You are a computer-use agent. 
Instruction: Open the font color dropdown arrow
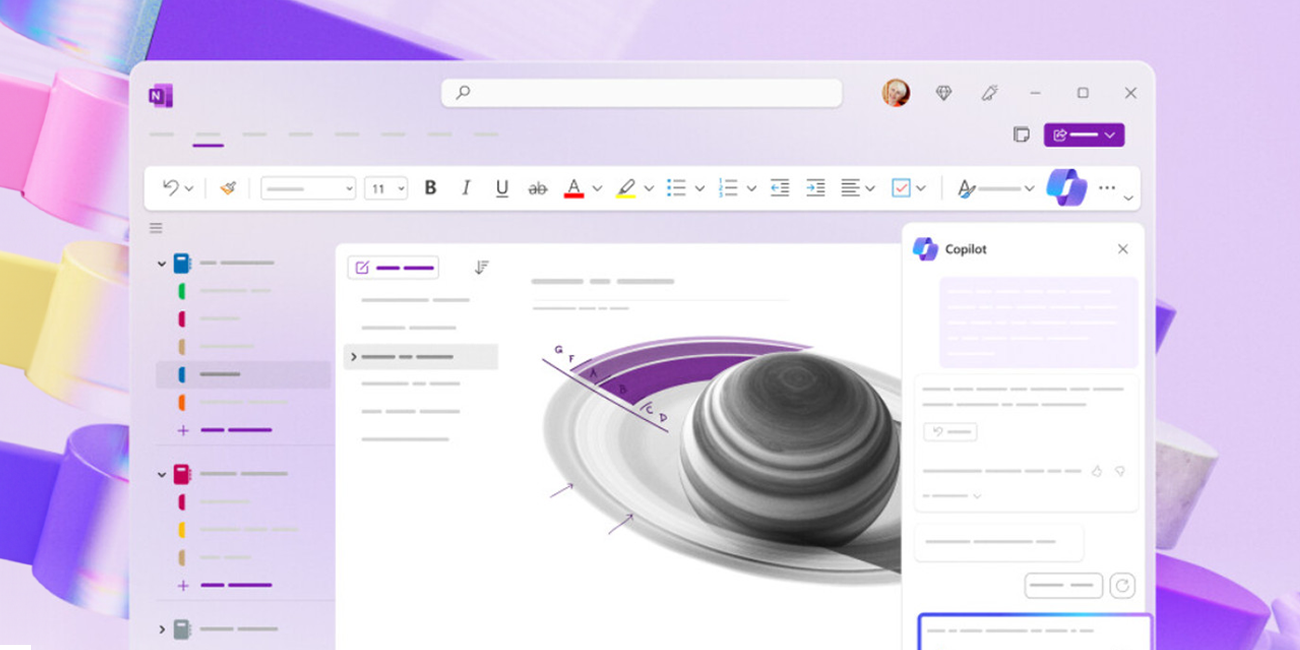[x=597, y=187]
